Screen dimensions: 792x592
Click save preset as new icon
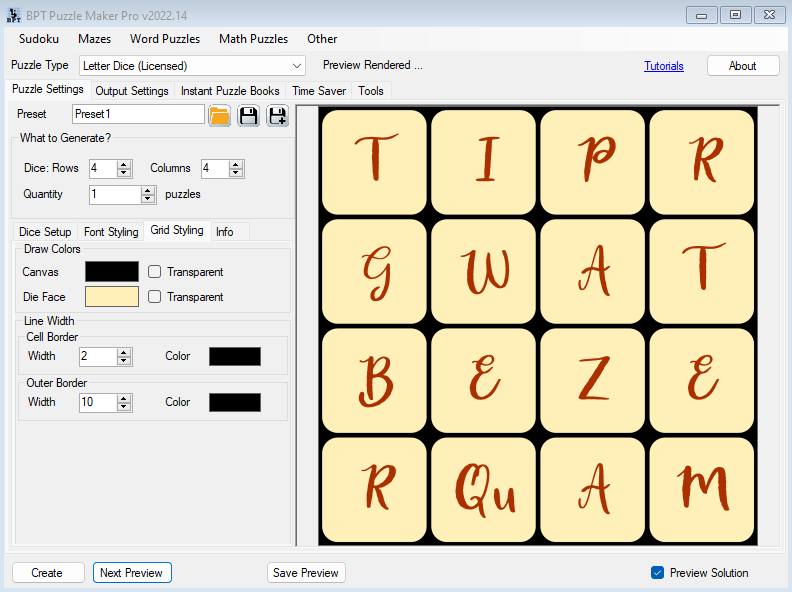[277, 116]
